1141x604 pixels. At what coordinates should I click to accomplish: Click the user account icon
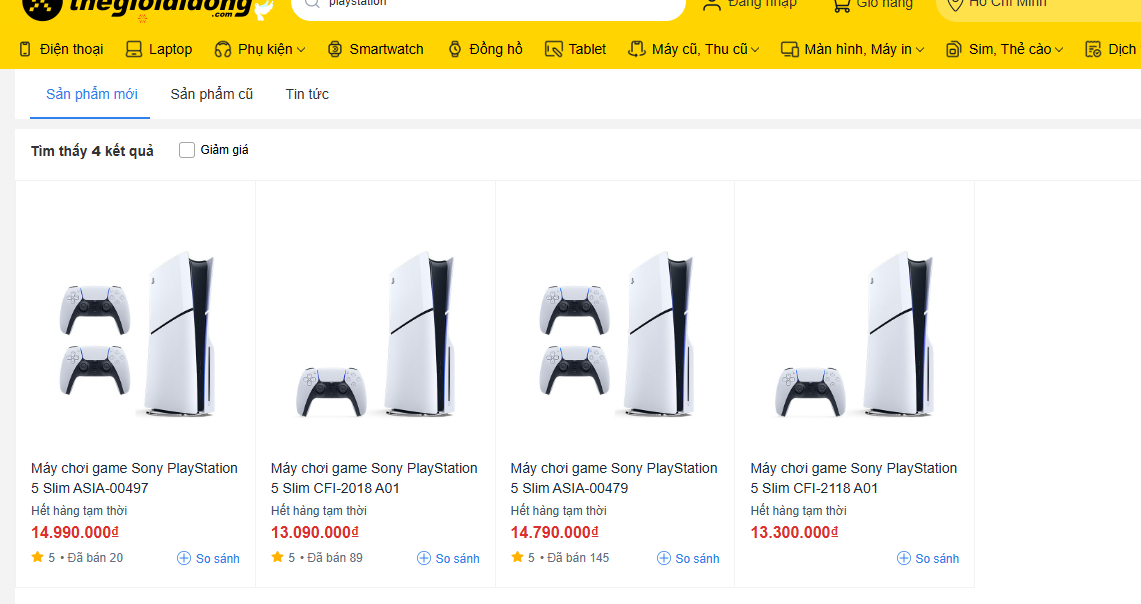(711, 5)
